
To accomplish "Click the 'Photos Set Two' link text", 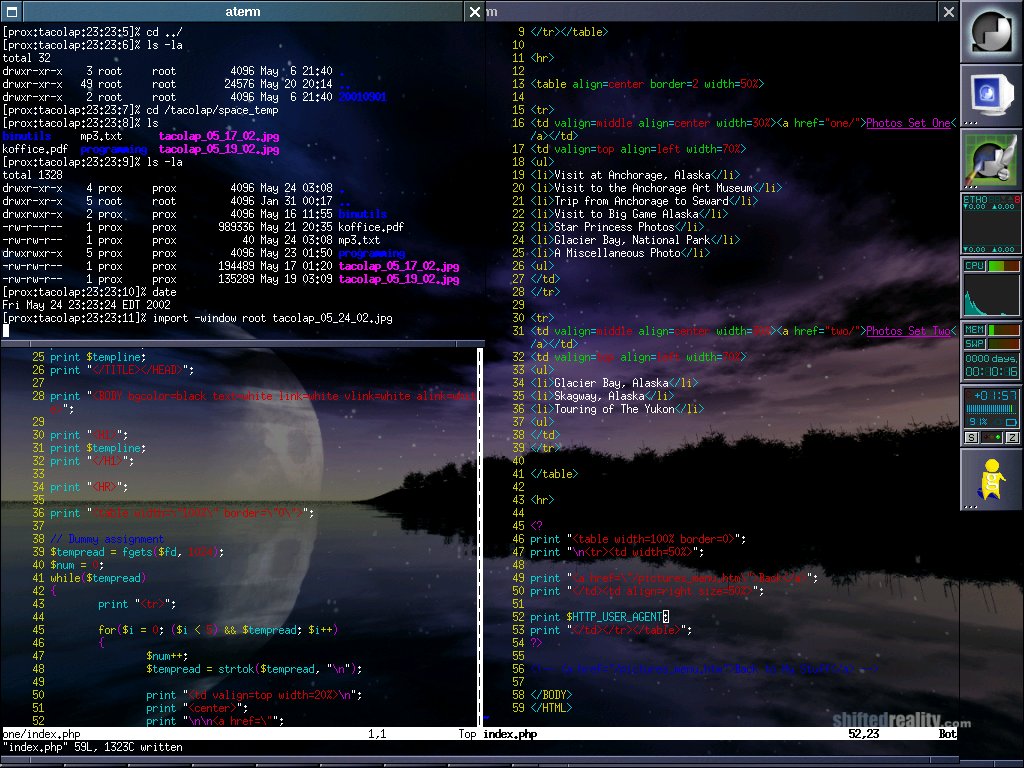I will pos(908,331).
